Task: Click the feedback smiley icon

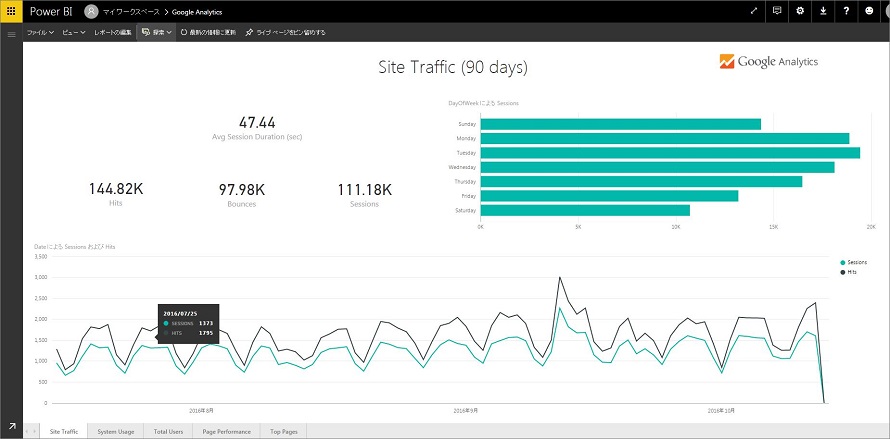Action: pos(870,11)
